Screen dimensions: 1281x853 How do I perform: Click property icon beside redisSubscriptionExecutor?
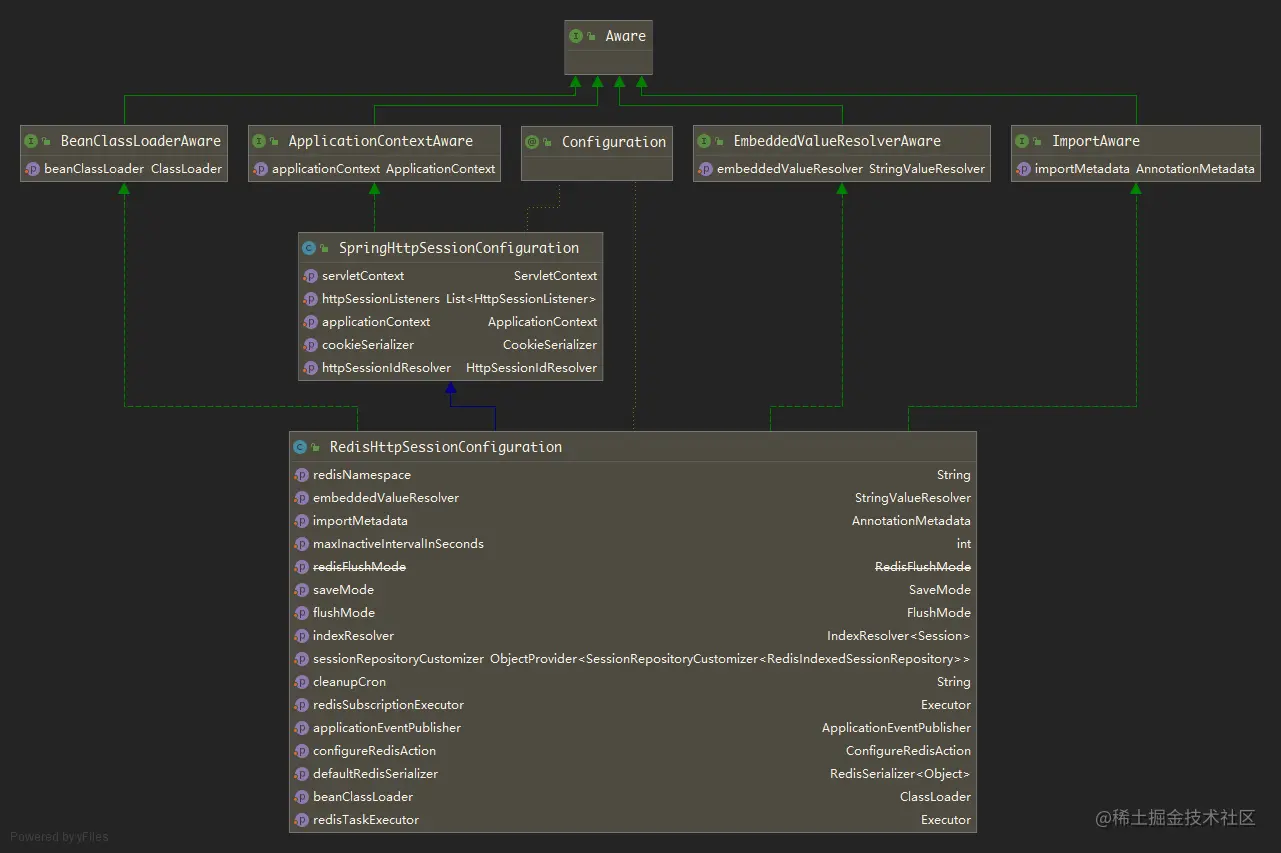pos(301,705)
